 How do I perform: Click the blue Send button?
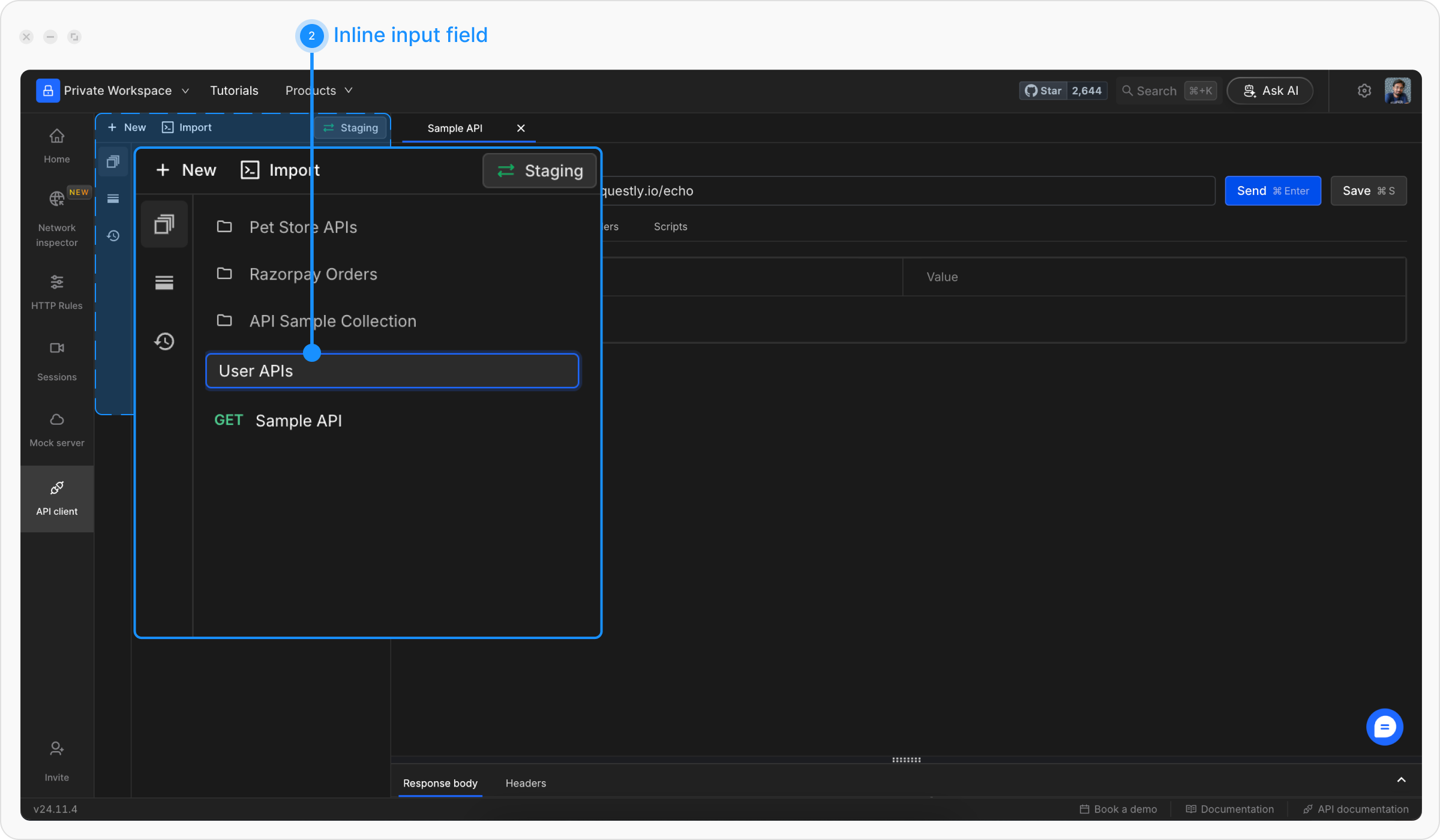pyautogui.click(x=1272, y=191)
